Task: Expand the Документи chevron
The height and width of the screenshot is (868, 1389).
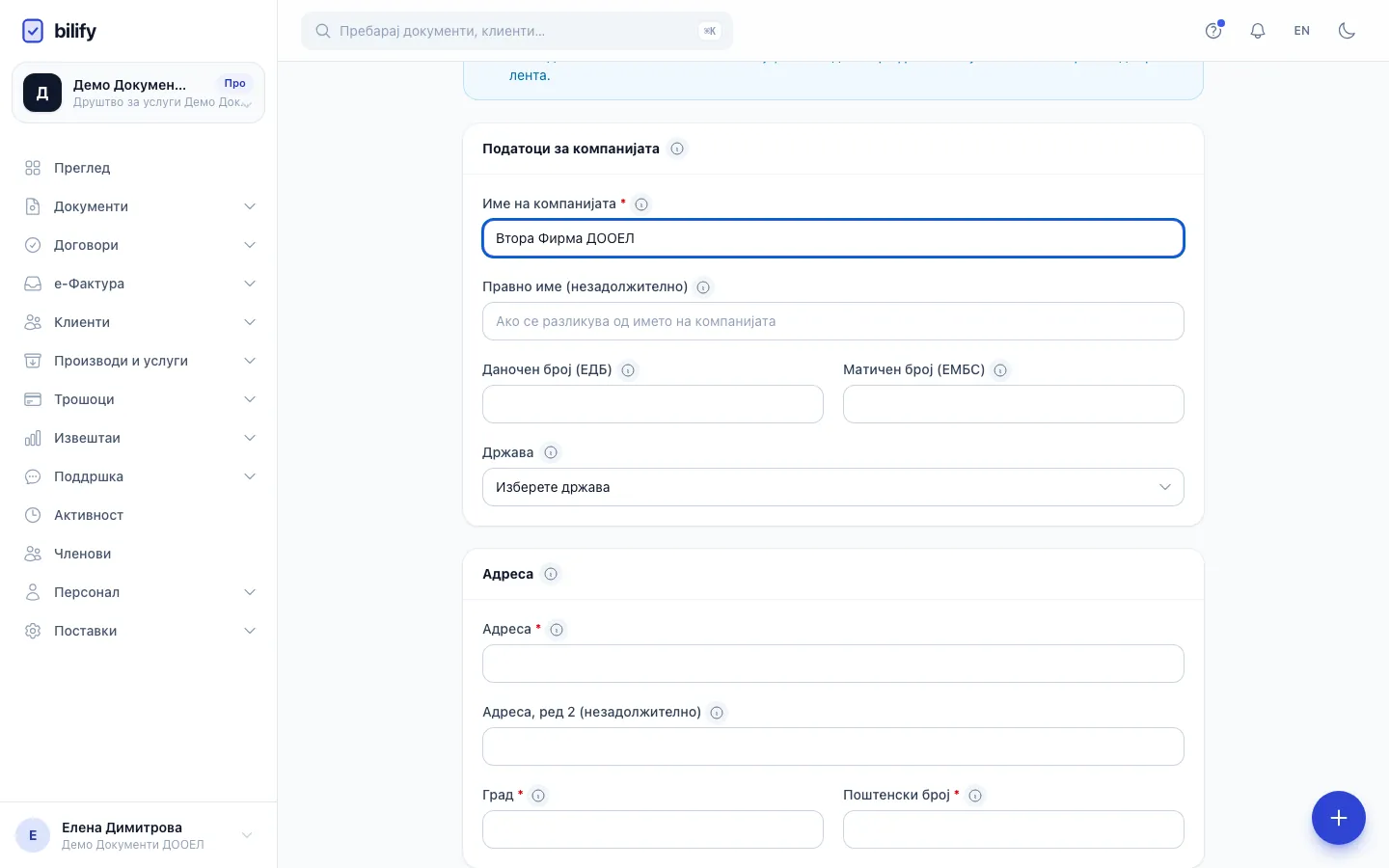Action: pos(250,206)
